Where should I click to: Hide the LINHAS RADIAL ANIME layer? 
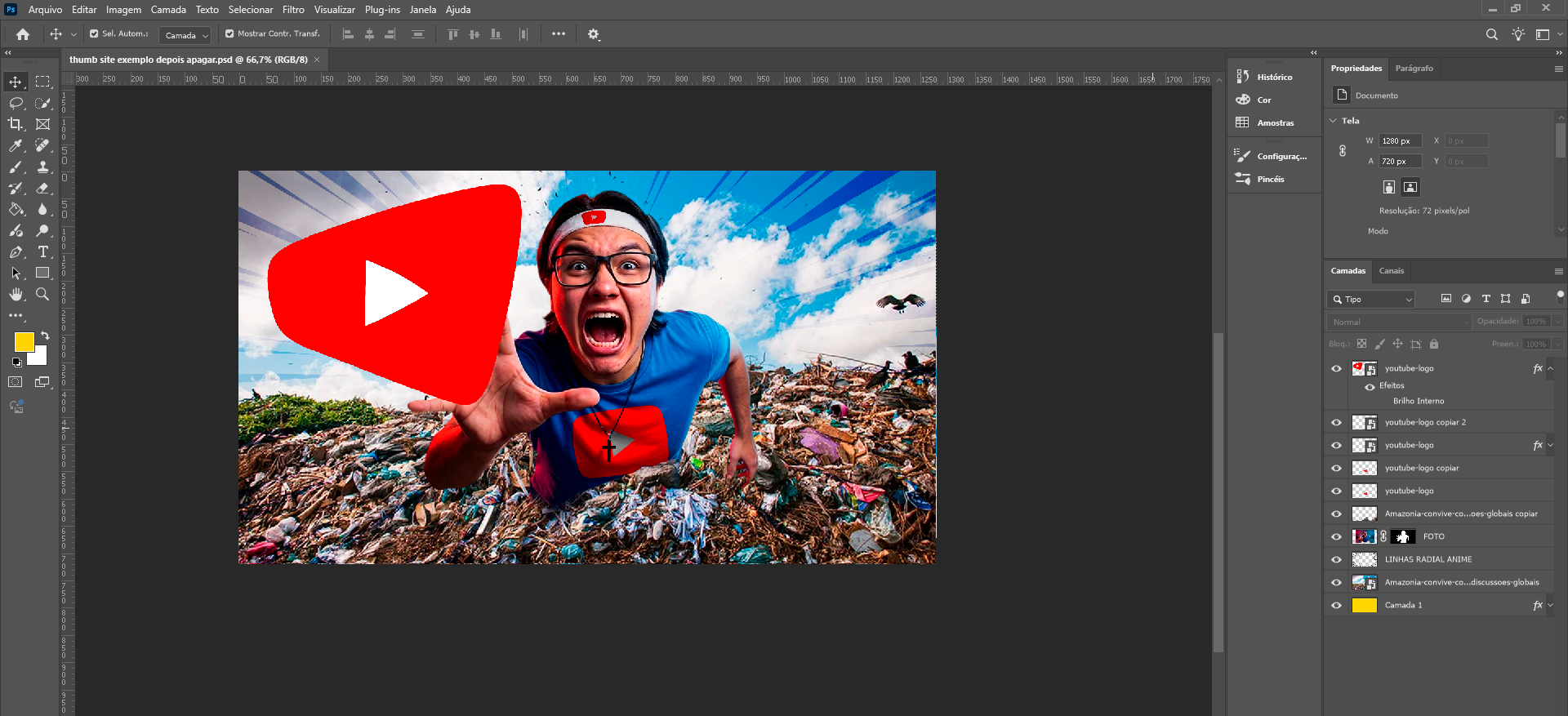1336,559
